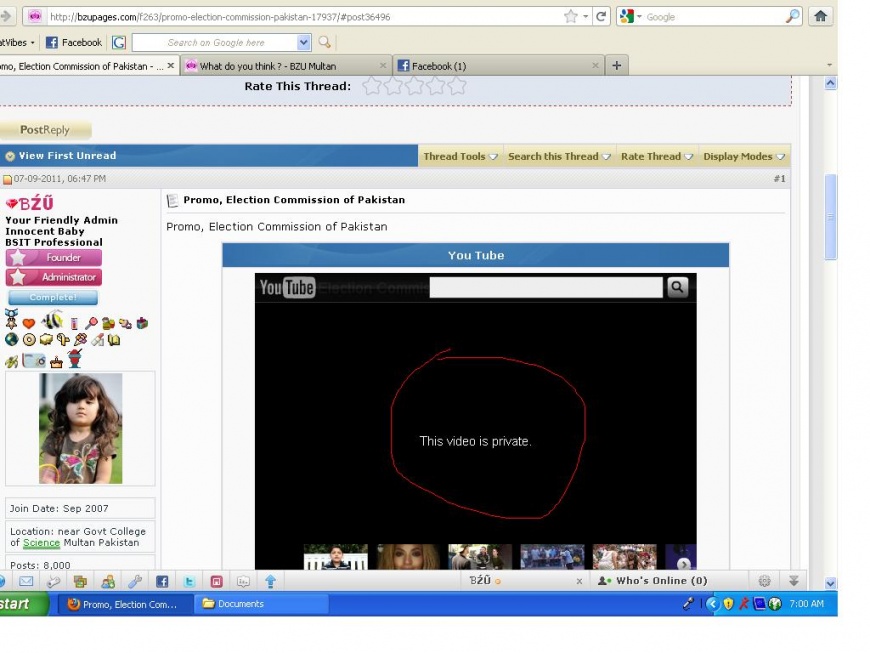This screenshot has width=870, height=653.
Task: Open Facebook share icon in bottom bar
Action: 161,581
